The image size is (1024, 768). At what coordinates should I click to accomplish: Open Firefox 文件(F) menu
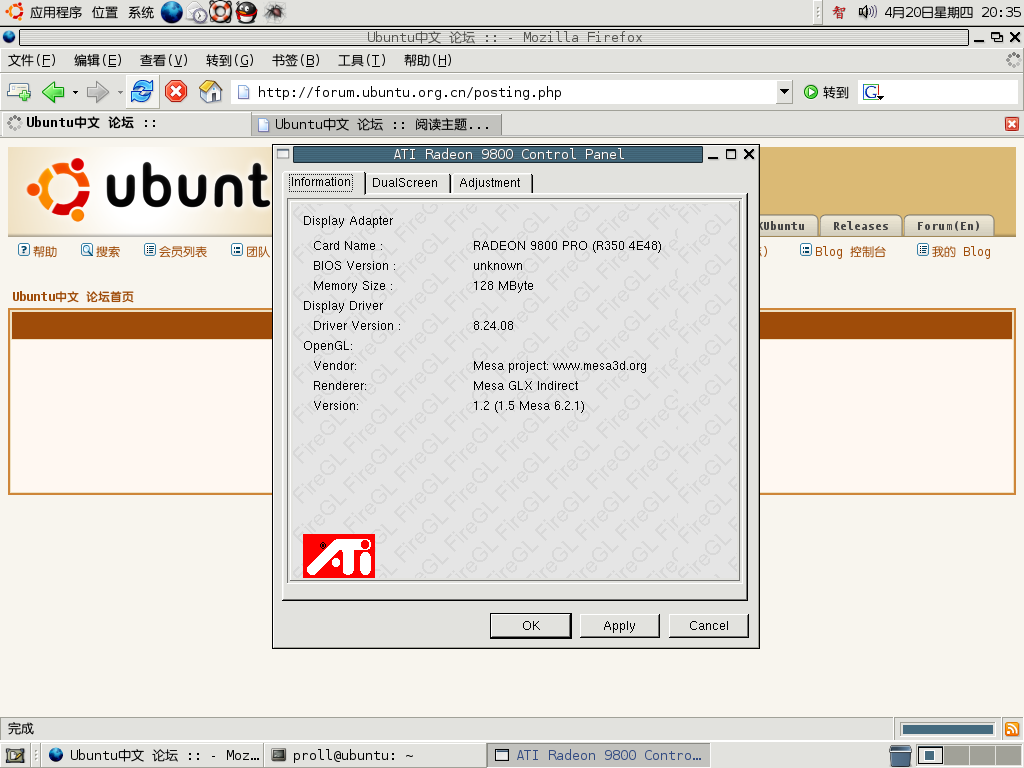(32, 61)
